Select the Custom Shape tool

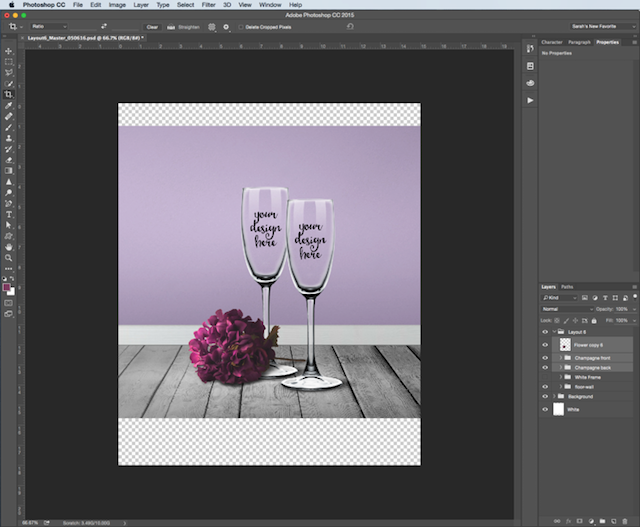[x=8, y=236]
